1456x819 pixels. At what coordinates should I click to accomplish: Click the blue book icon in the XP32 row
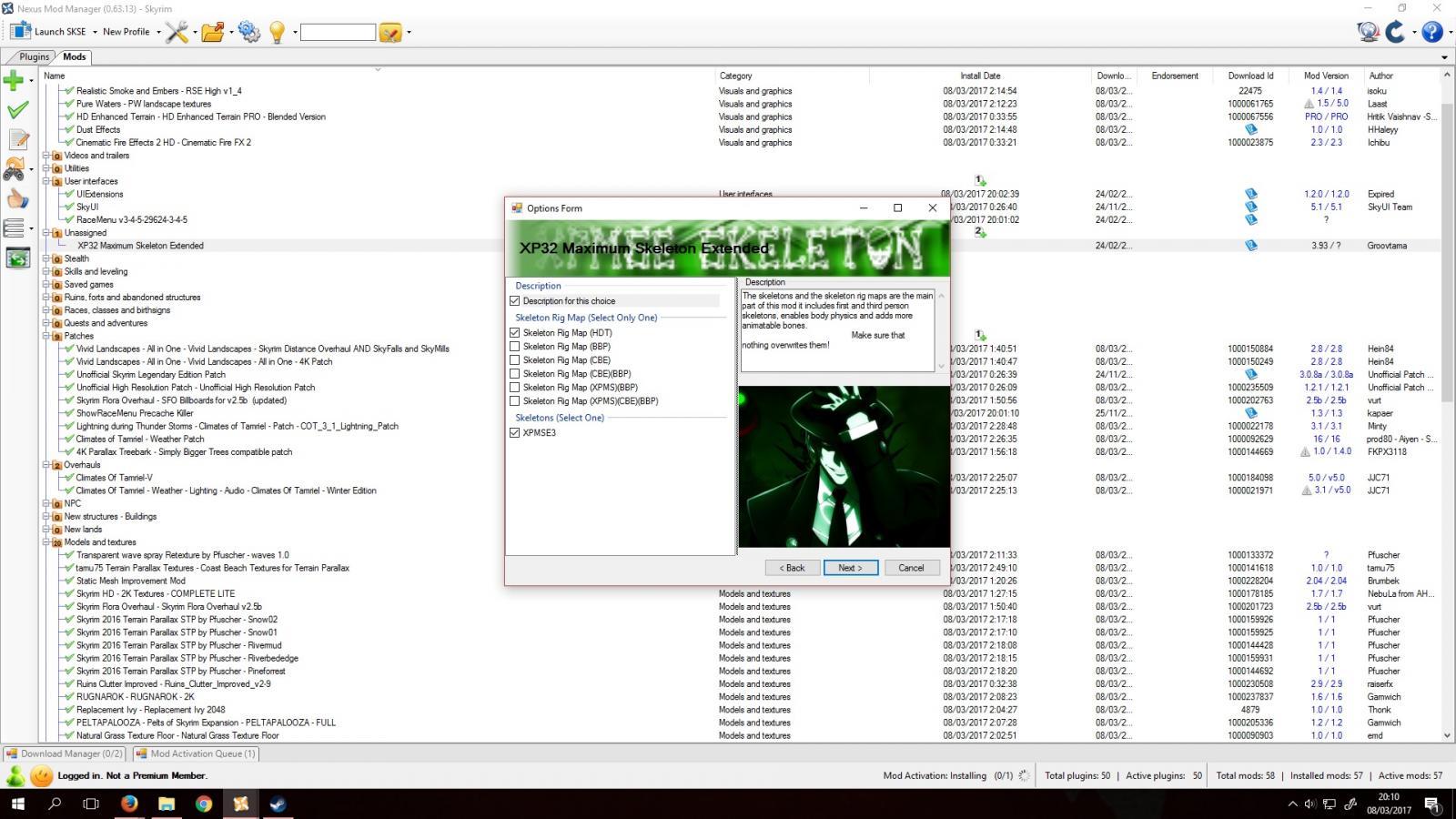pos(1251,246)
